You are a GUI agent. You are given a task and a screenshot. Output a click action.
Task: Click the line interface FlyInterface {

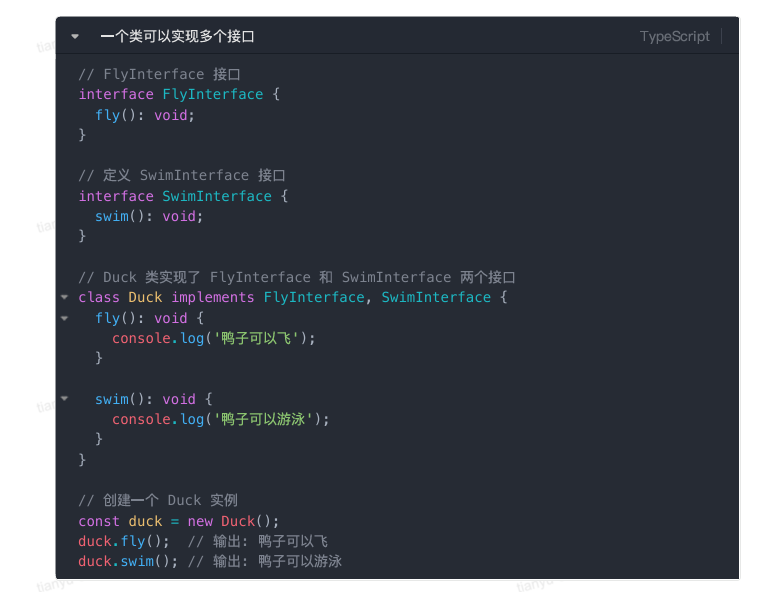[x=179, y=94]
